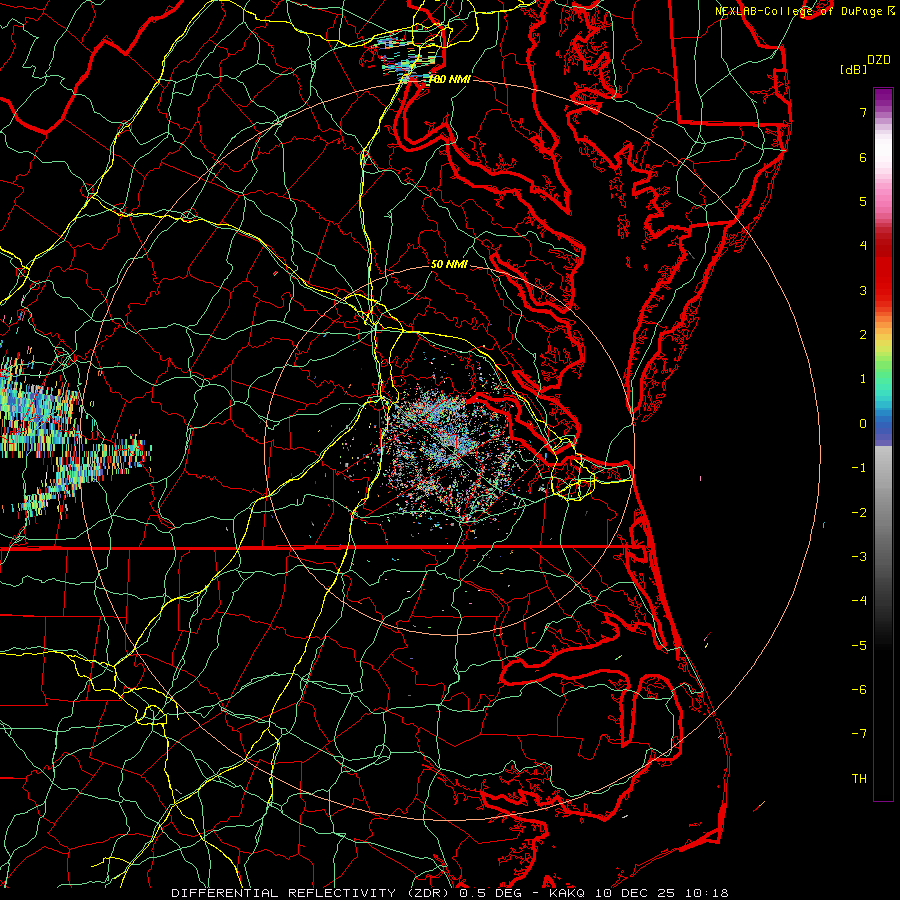Click the -6 tick on the color scale
Image resolution: width=900 pixels, height=900 pixels.
coord(859,690)
